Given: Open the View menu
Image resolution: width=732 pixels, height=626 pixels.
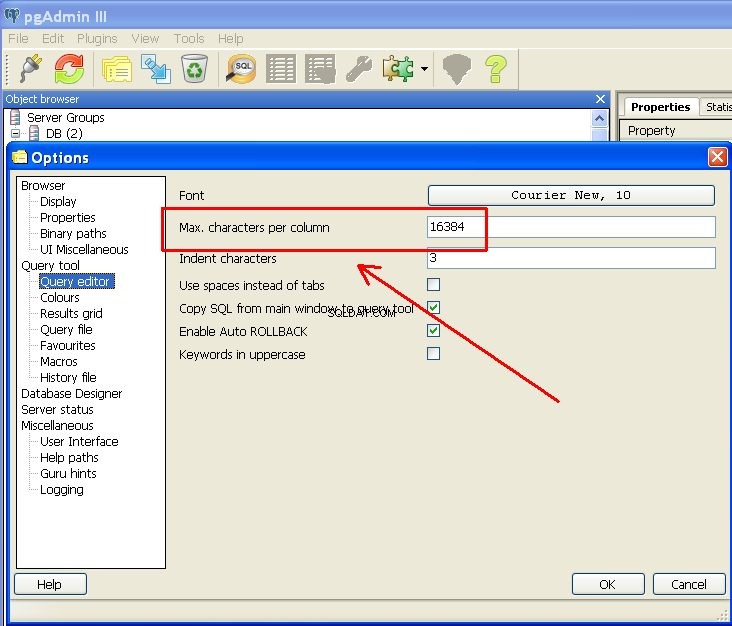Looking at the screenshot, I should click(x=145, y=38).
